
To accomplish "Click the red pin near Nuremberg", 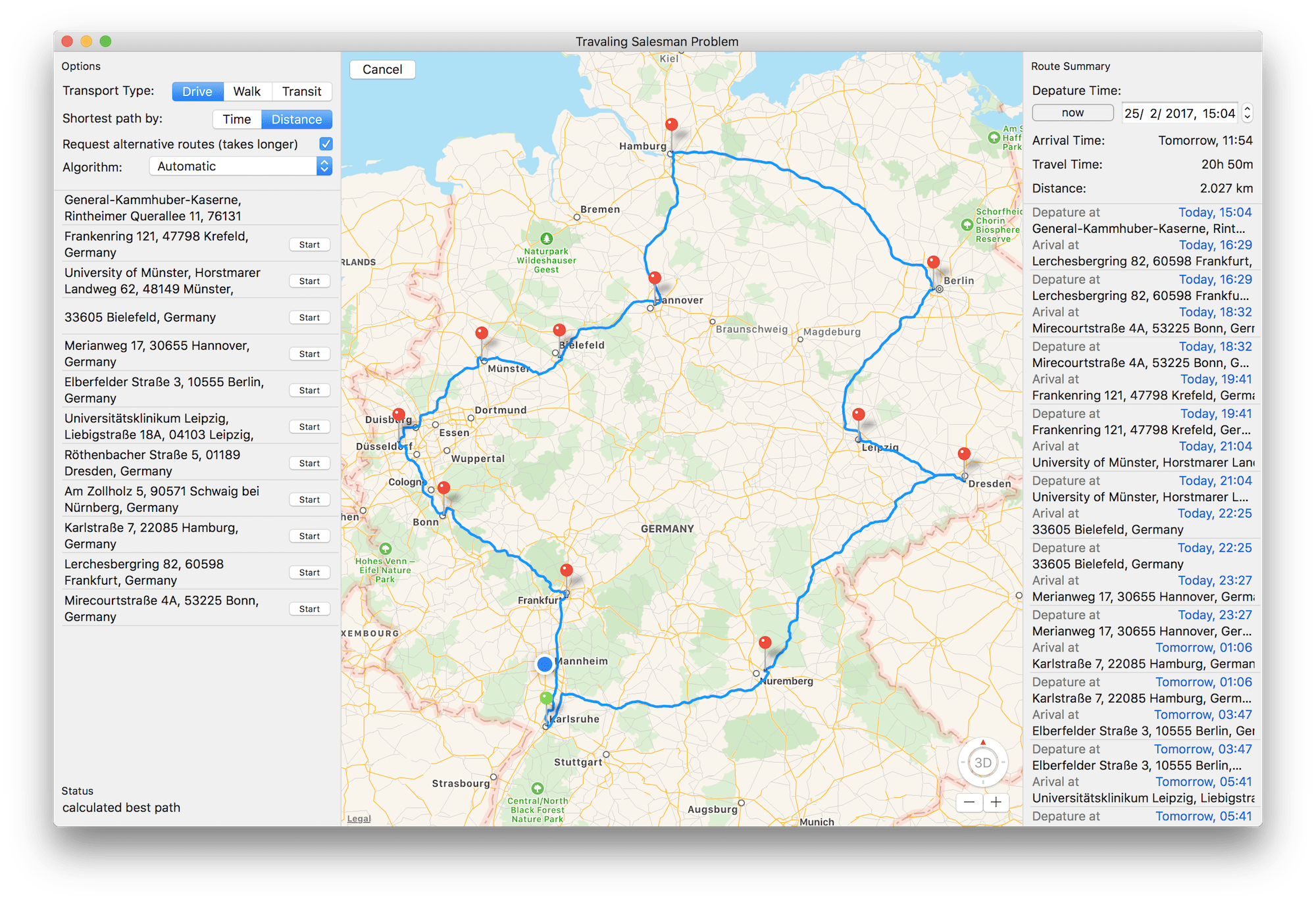I will 765,642.
